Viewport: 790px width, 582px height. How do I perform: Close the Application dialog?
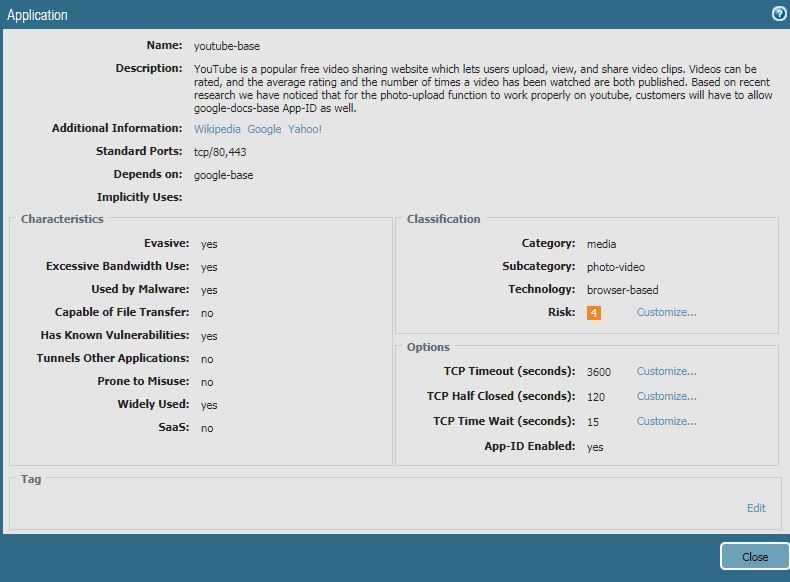(x=754, y=556)
